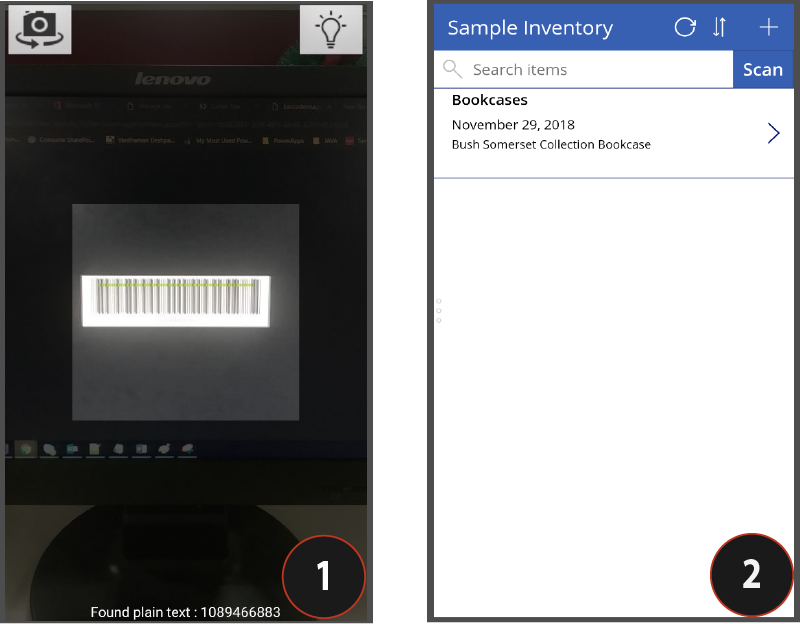The width and height of the screenshot is (800, 624).
Task: Open Bookcases item details via chevron
Action: [773, 133]
